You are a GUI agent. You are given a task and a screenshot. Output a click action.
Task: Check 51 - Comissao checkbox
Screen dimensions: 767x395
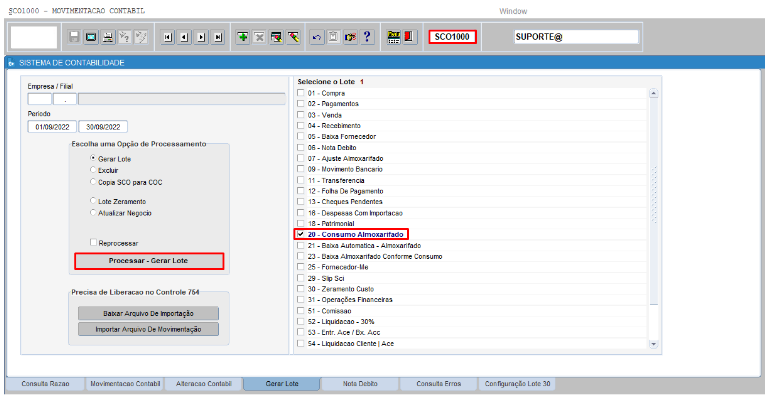click(x=301, y=311)
